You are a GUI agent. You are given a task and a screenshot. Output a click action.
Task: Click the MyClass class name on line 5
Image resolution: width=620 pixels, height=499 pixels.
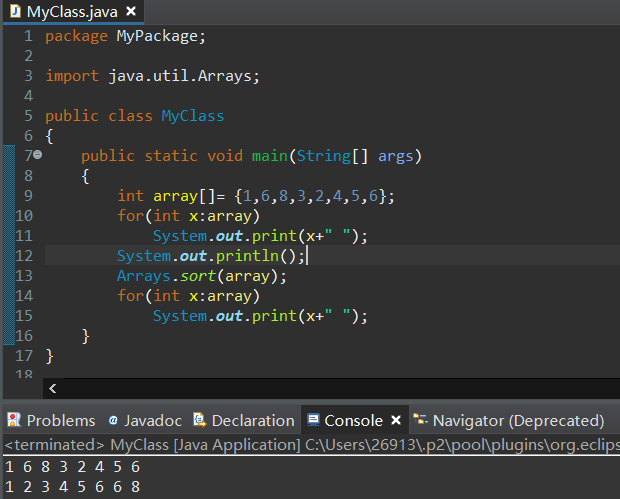(x=193, y=116)
